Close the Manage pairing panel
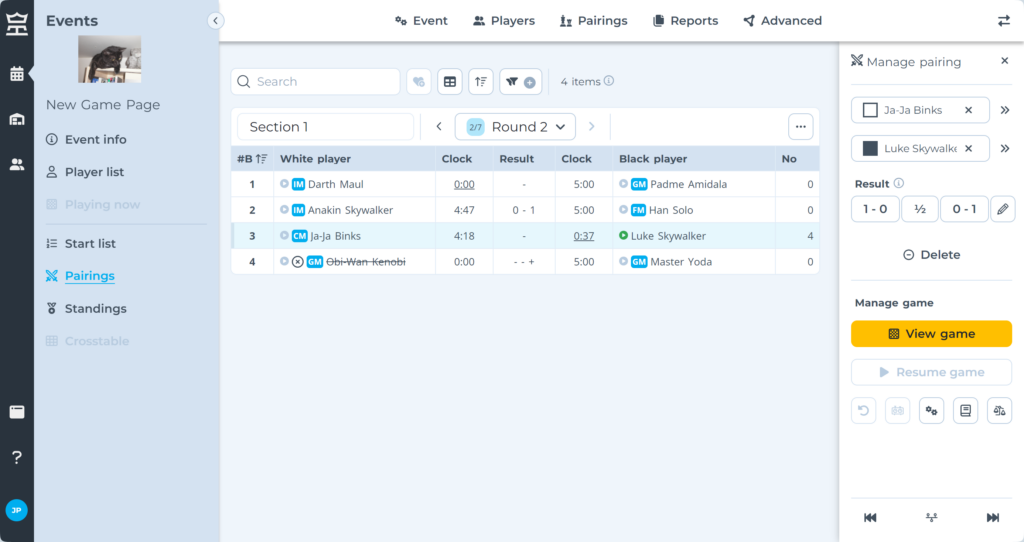 click(1004, 61)
